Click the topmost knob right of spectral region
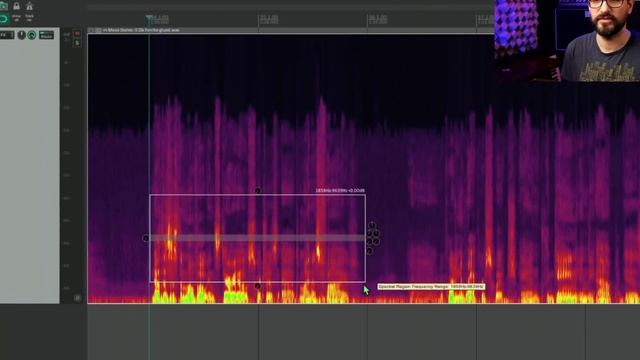The height and width of the screenshot is (360, 640). (372, 225)
